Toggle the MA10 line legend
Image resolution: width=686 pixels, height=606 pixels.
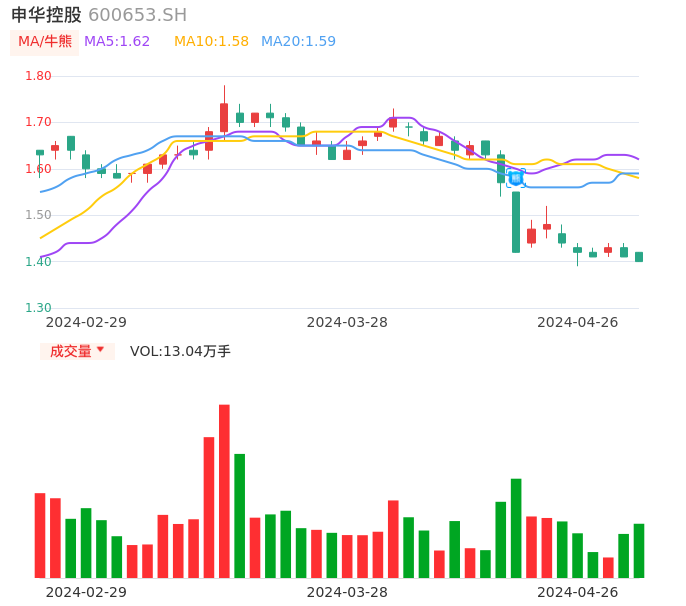[211, 42]
